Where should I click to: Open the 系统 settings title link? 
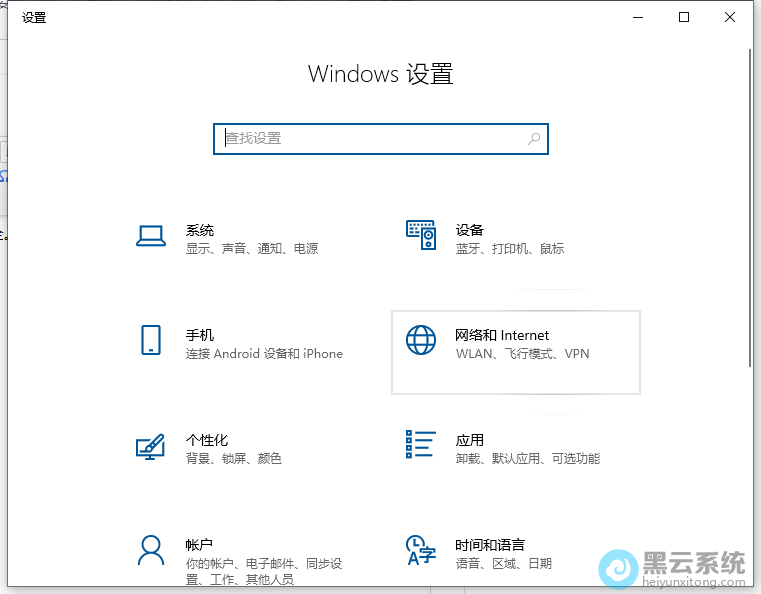pos(200,230)
